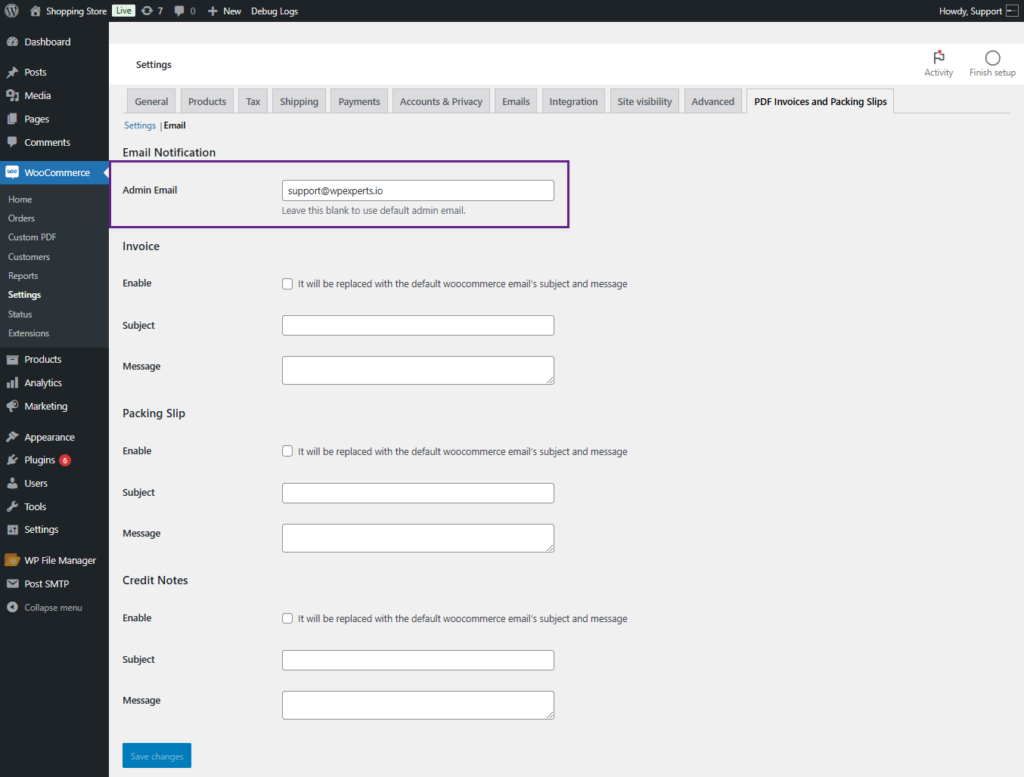Click the WooCommerce logo icon
The image size is (1024, 777).
click(x=12, y=172)
